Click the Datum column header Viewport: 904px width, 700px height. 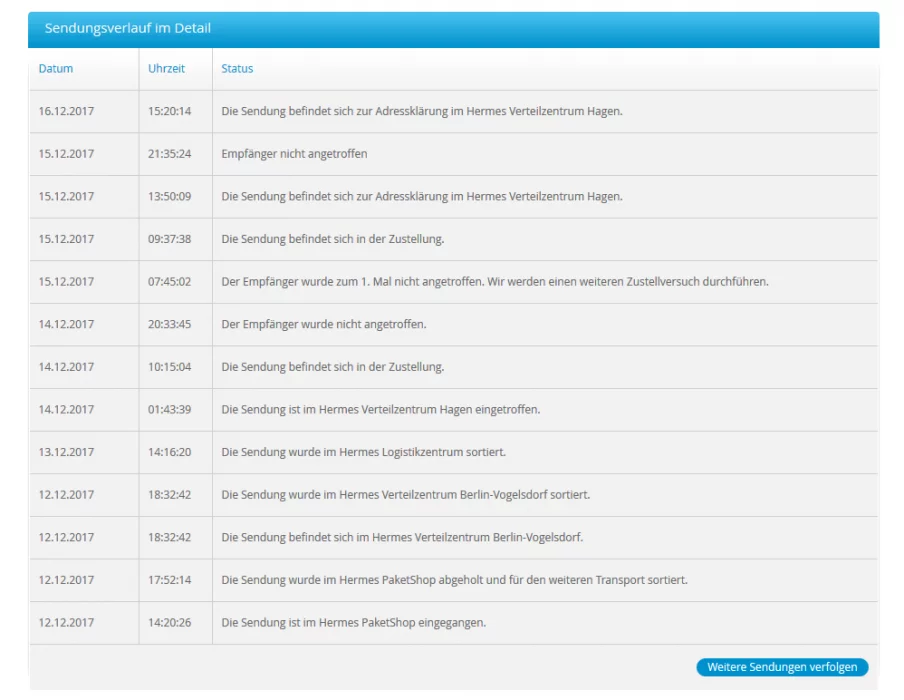pyautogui.click(x=56, y=69)
